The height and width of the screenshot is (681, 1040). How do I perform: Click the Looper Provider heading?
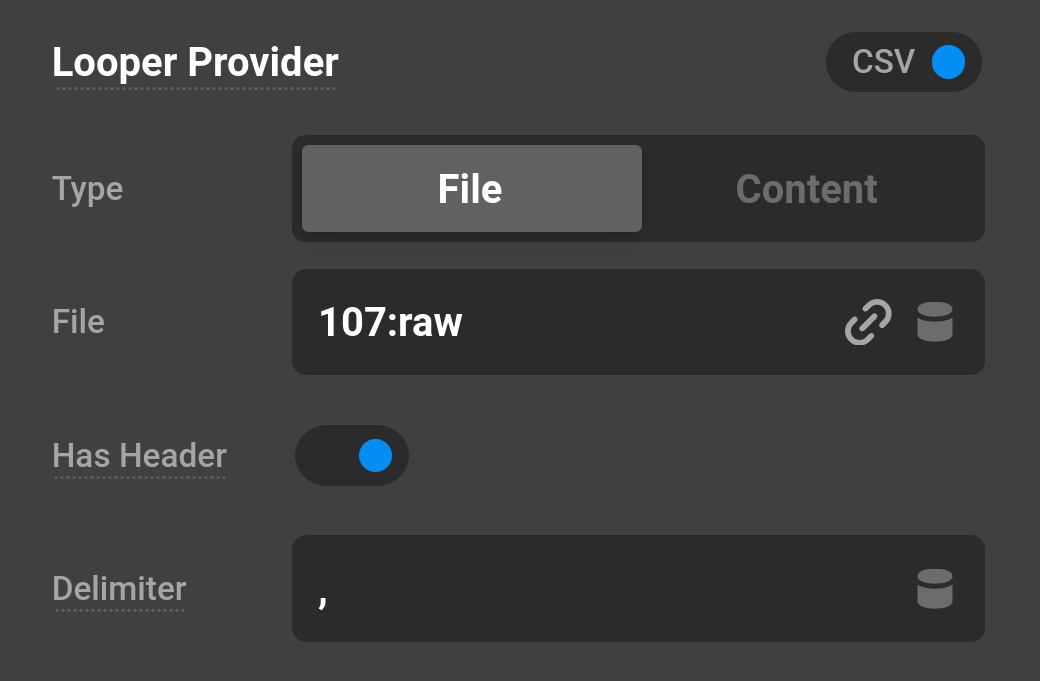point(195,62)
